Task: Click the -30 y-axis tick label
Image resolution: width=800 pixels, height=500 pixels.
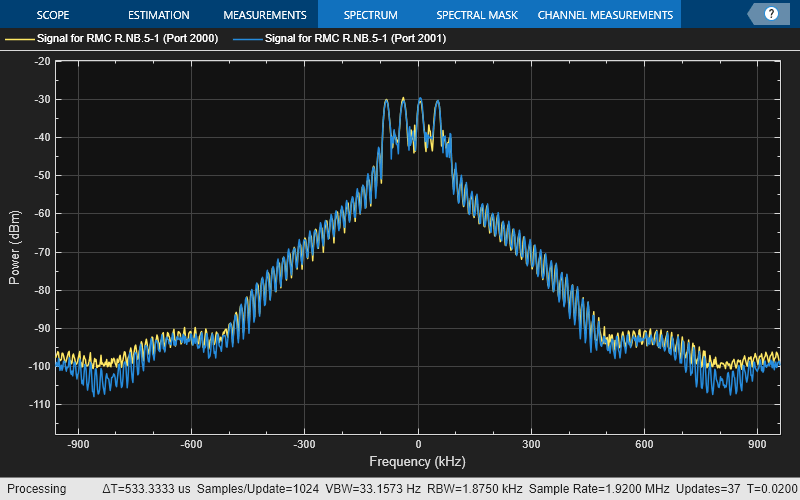Action: (x=42, y=99)
